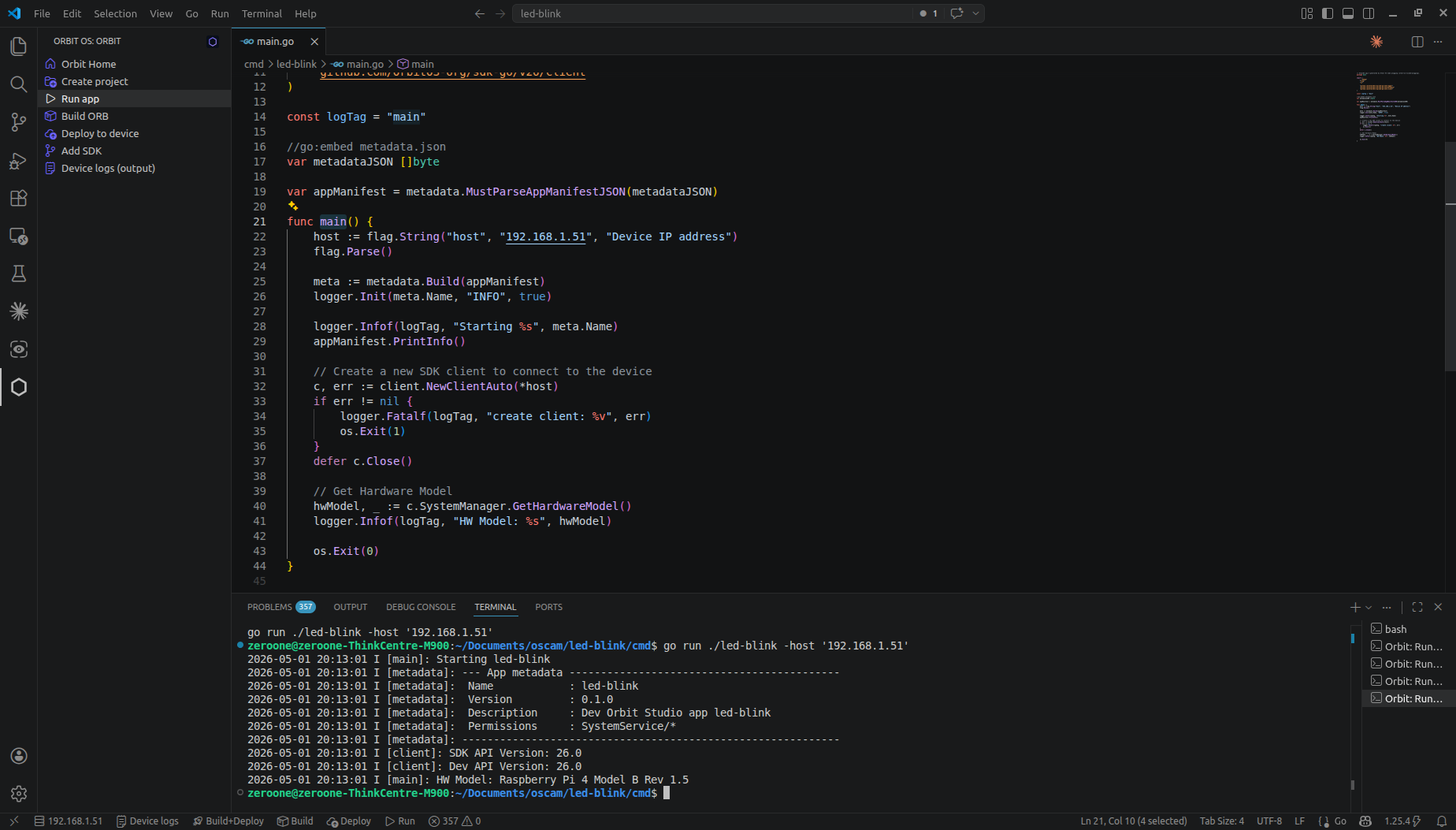Open the Accounts menu icon
This screenshot has width=1456, height=830.
(x=19, y=756)
